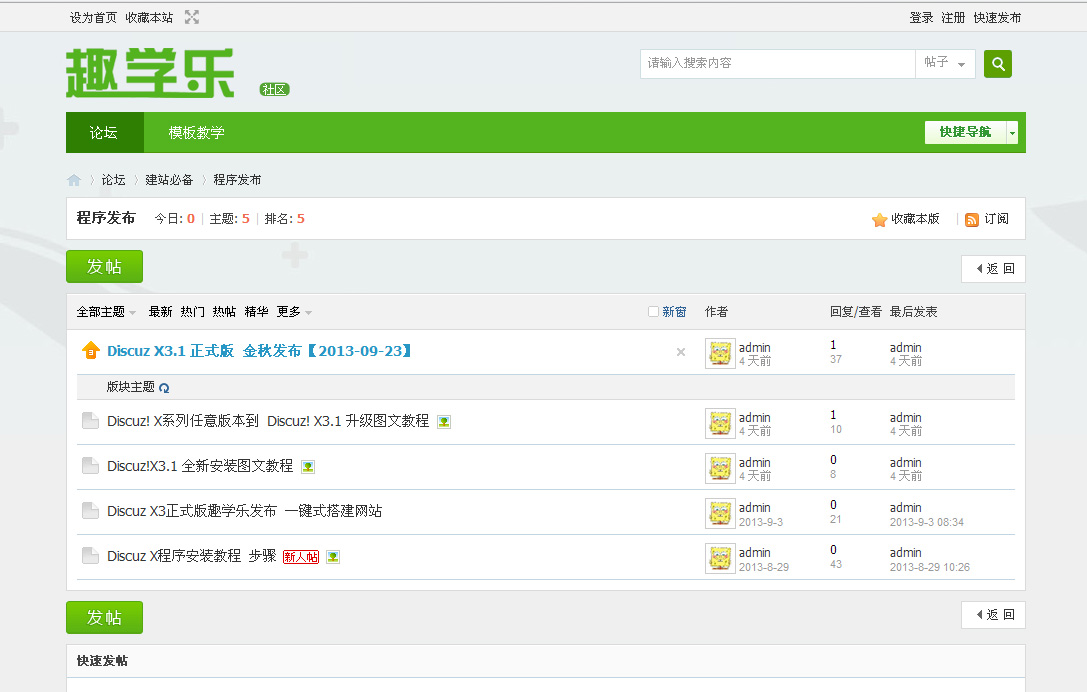Open thread Discuz!X3.1 全新安装图文教程
1087x692 pixels.
(200, 466)
